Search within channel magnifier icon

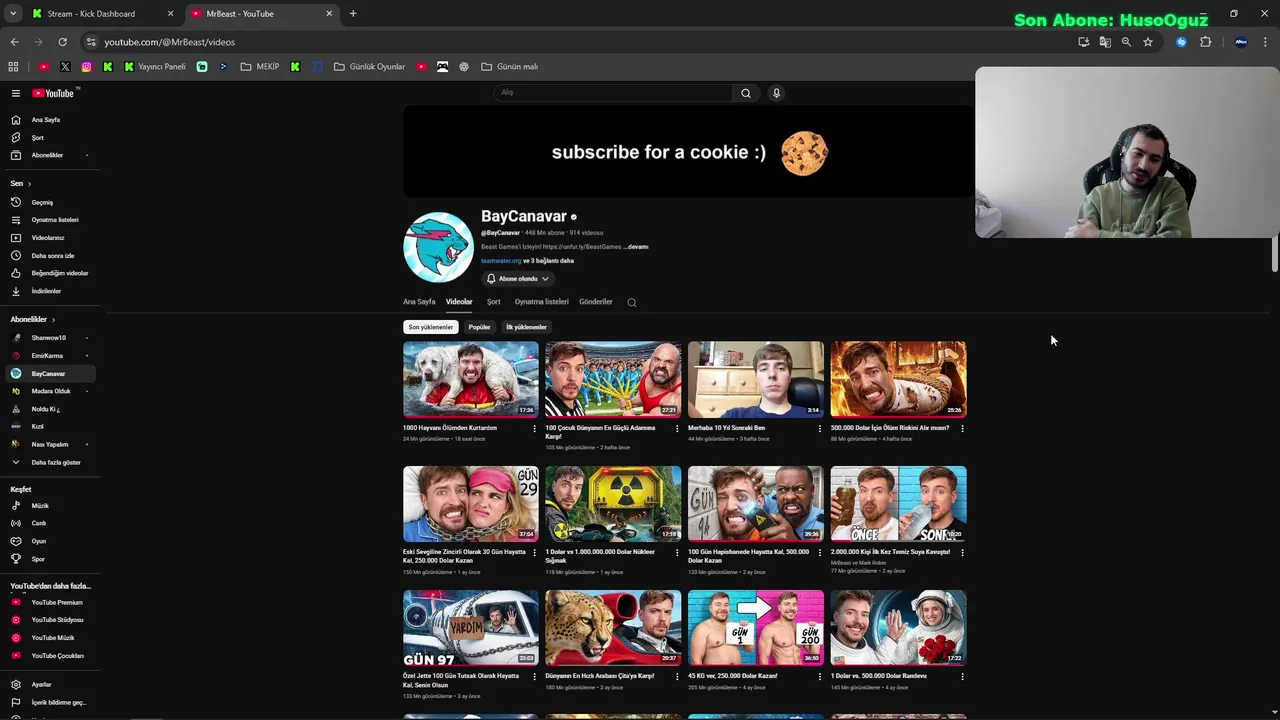pyautogui.click(x=631, y=302)
